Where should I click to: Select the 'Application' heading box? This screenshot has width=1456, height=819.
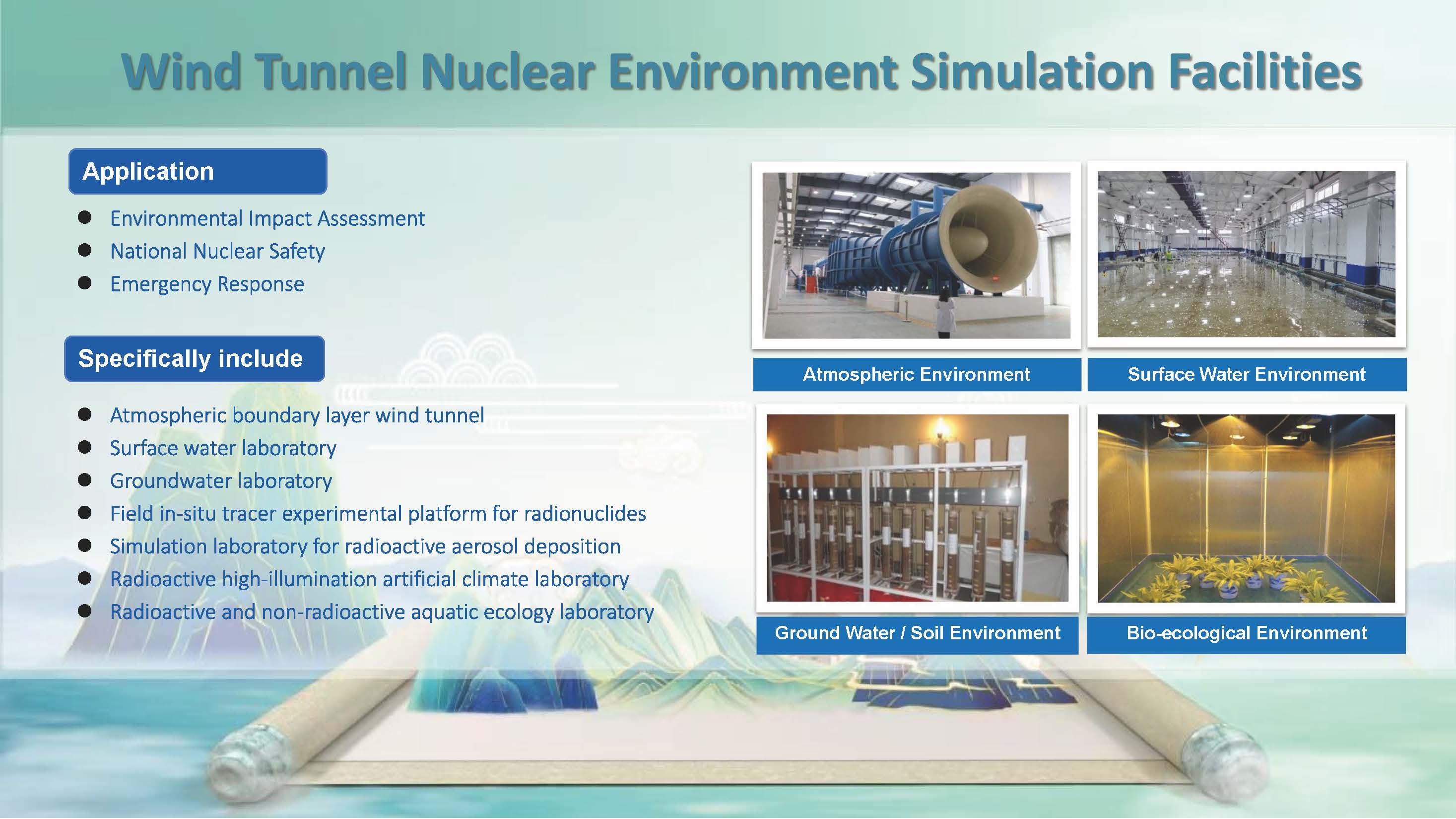tap(198, 171)
